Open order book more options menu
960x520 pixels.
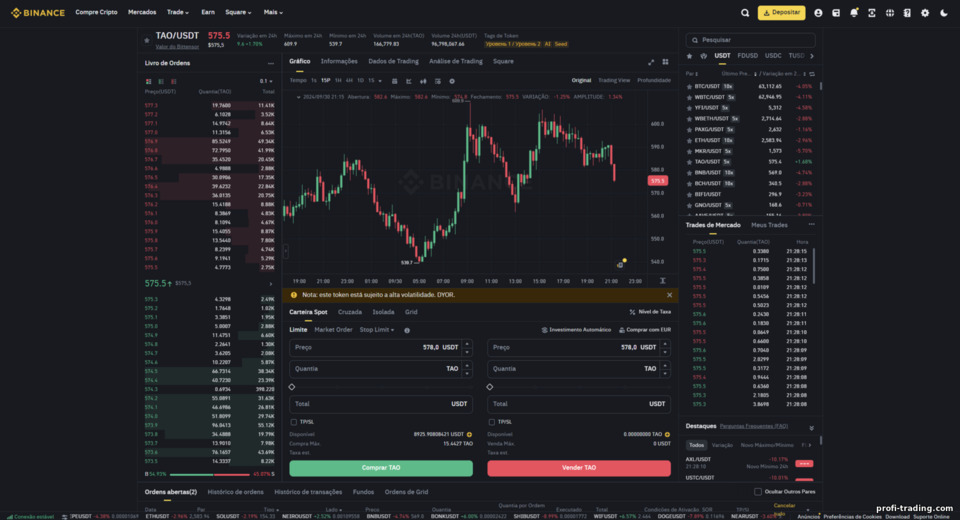(271, 64)
